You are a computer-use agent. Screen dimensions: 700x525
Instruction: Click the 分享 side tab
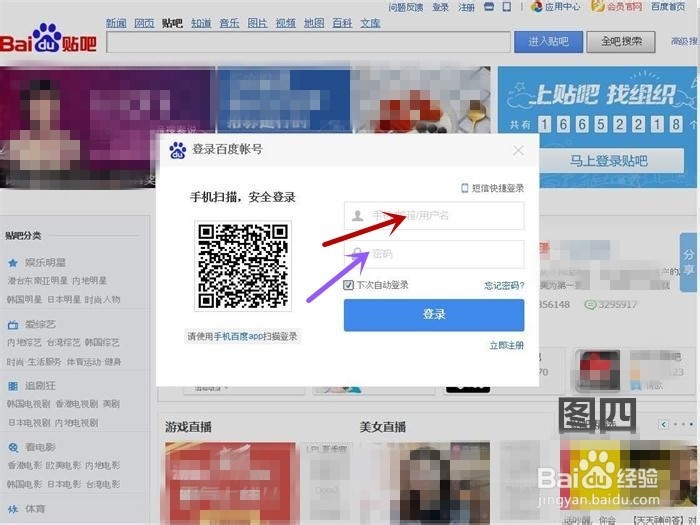point(689,262)
